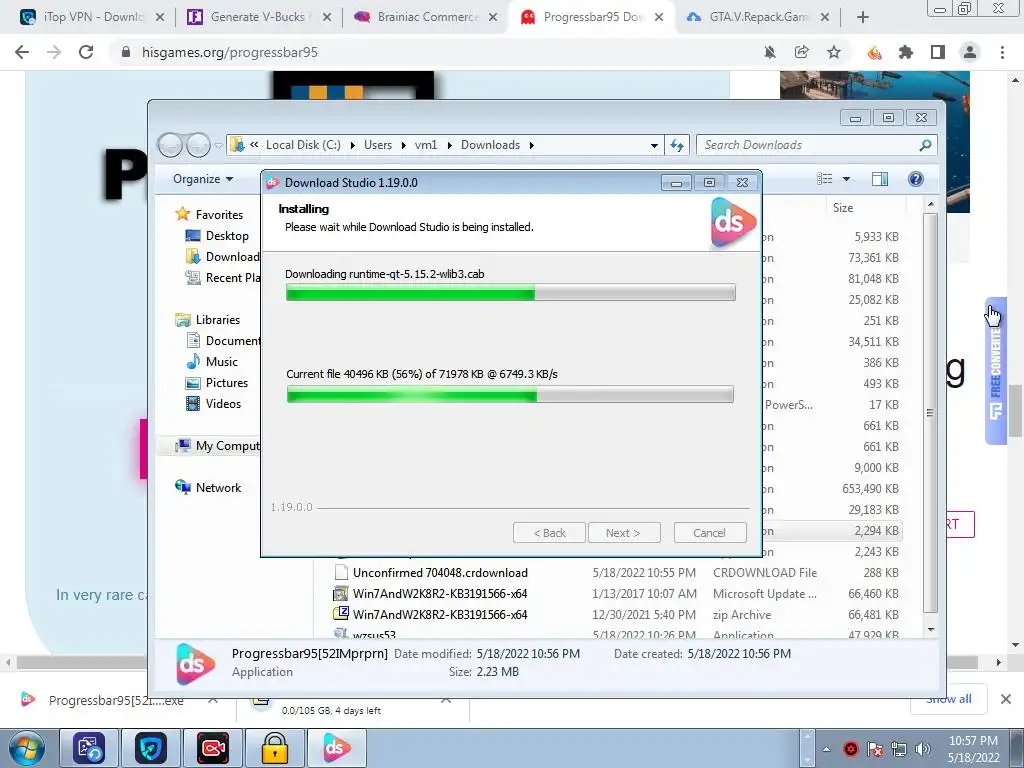Viewport: 1024px width, 768px height.
Task: Open the Chrome profile avatar
Action: [970, 52]
